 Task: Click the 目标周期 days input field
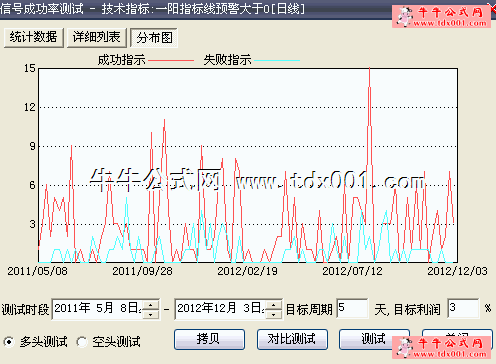(x=352, y=308)
